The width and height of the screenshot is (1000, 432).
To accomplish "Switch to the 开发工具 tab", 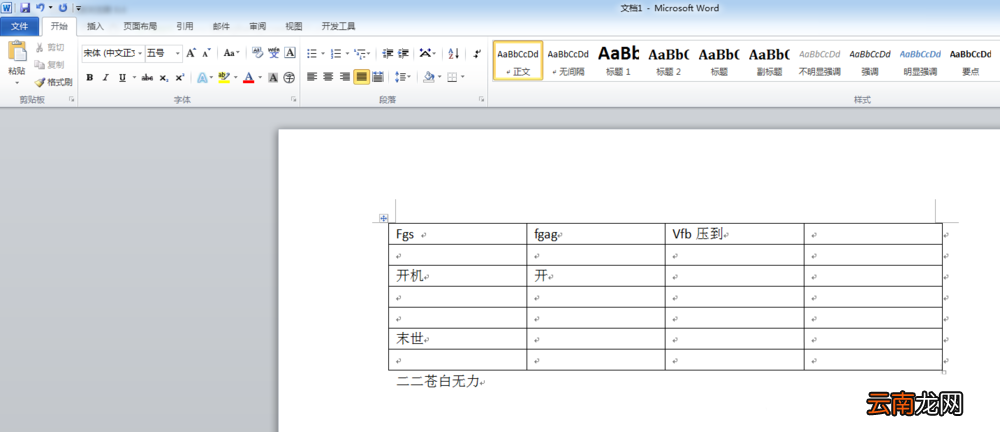I will (339, 26).
